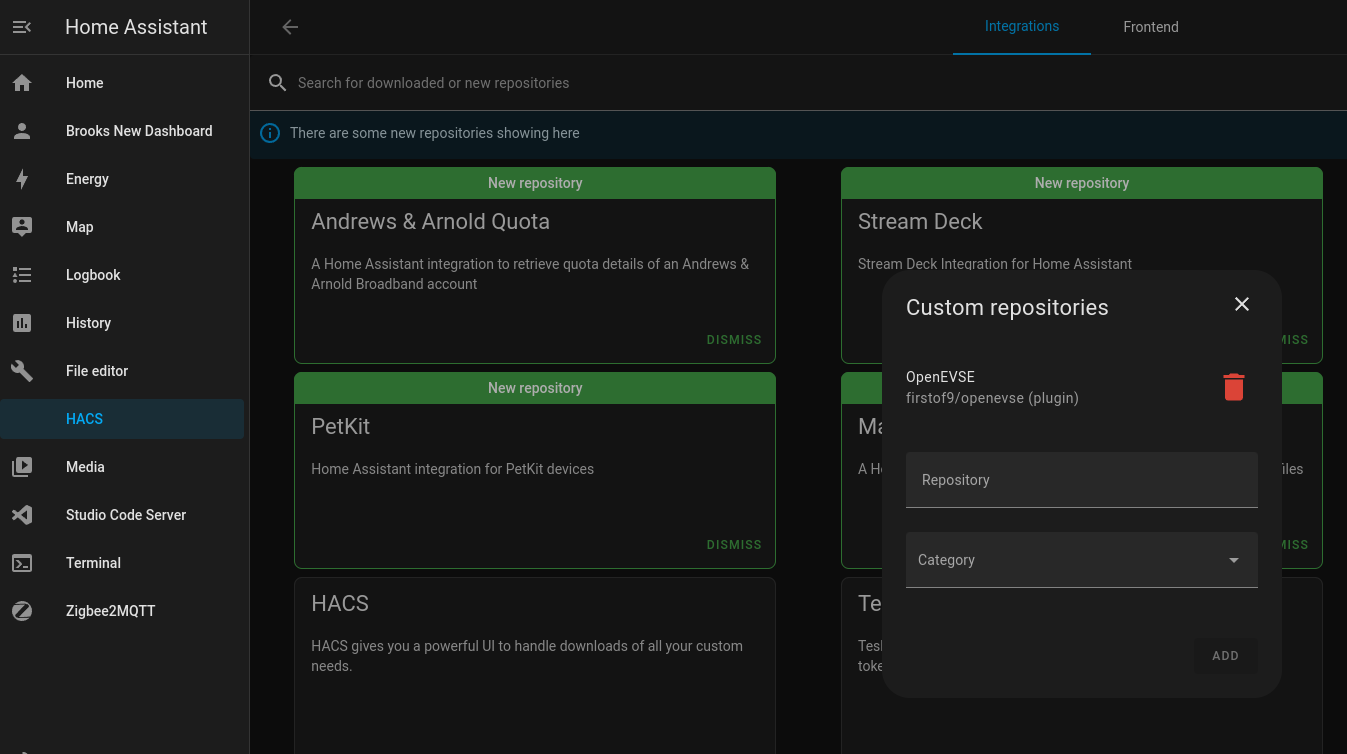The width and height of the screenshot is (1347, 754).
Task: Open Brooks New Dashboard menu item
Action: point(122,131)
